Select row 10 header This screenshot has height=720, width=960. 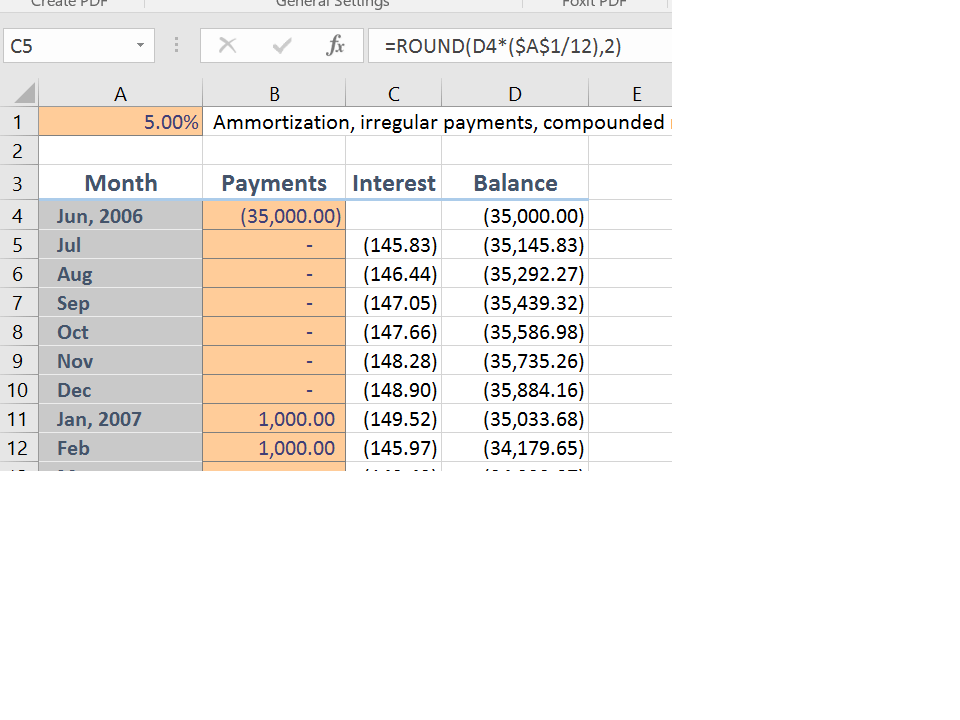[x=18, y=390]
